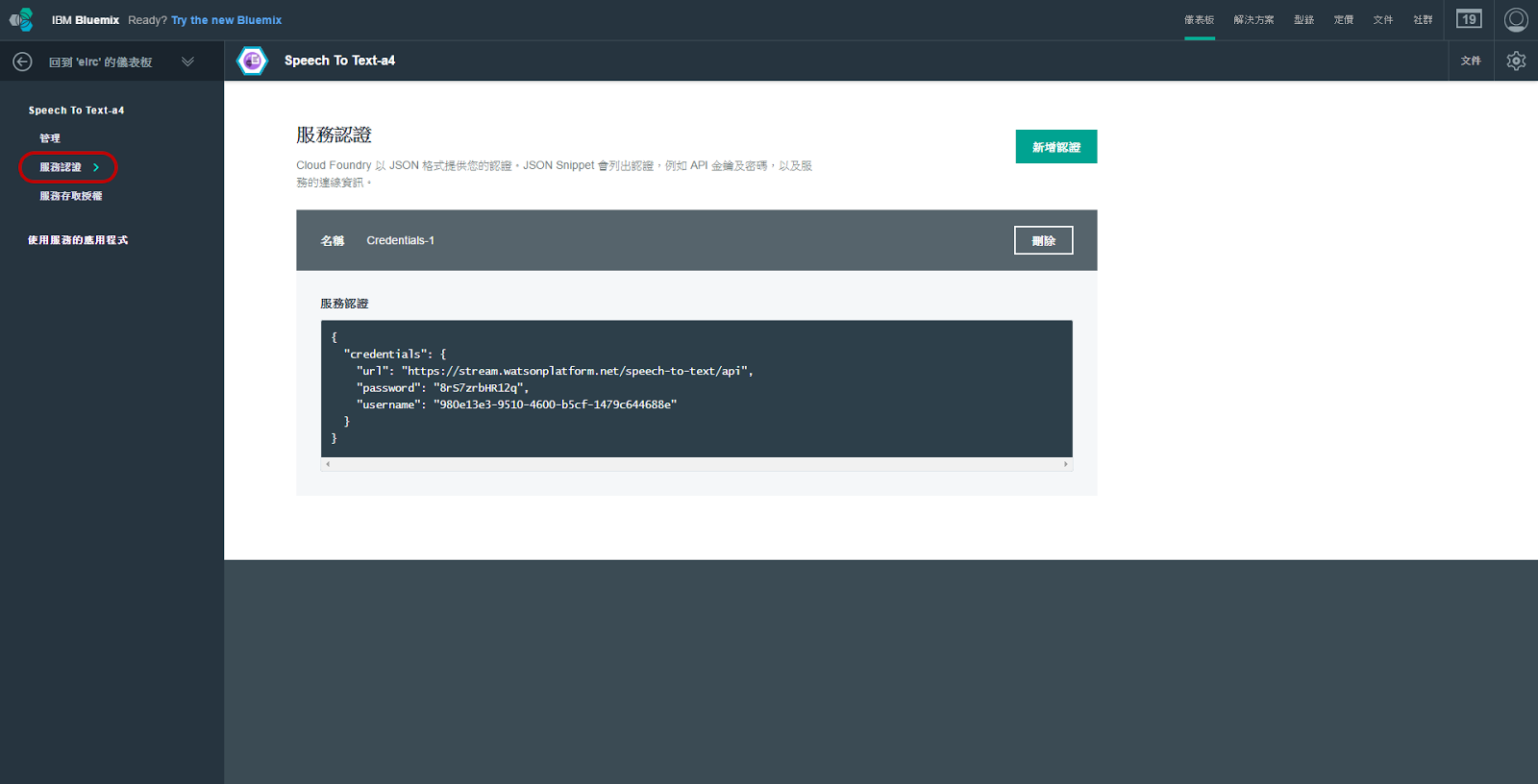The width and height of the screenshot is (1538, 784).
Task: Open the notifications box showing 19
Action: pyautogui.click(x=1469, y=19)
